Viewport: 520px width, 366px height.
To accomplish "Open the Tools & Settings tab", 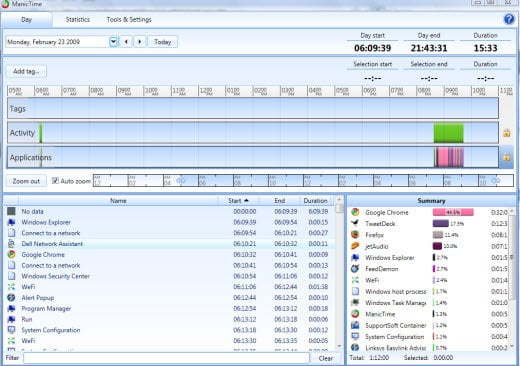I will [x=129, y=19].
